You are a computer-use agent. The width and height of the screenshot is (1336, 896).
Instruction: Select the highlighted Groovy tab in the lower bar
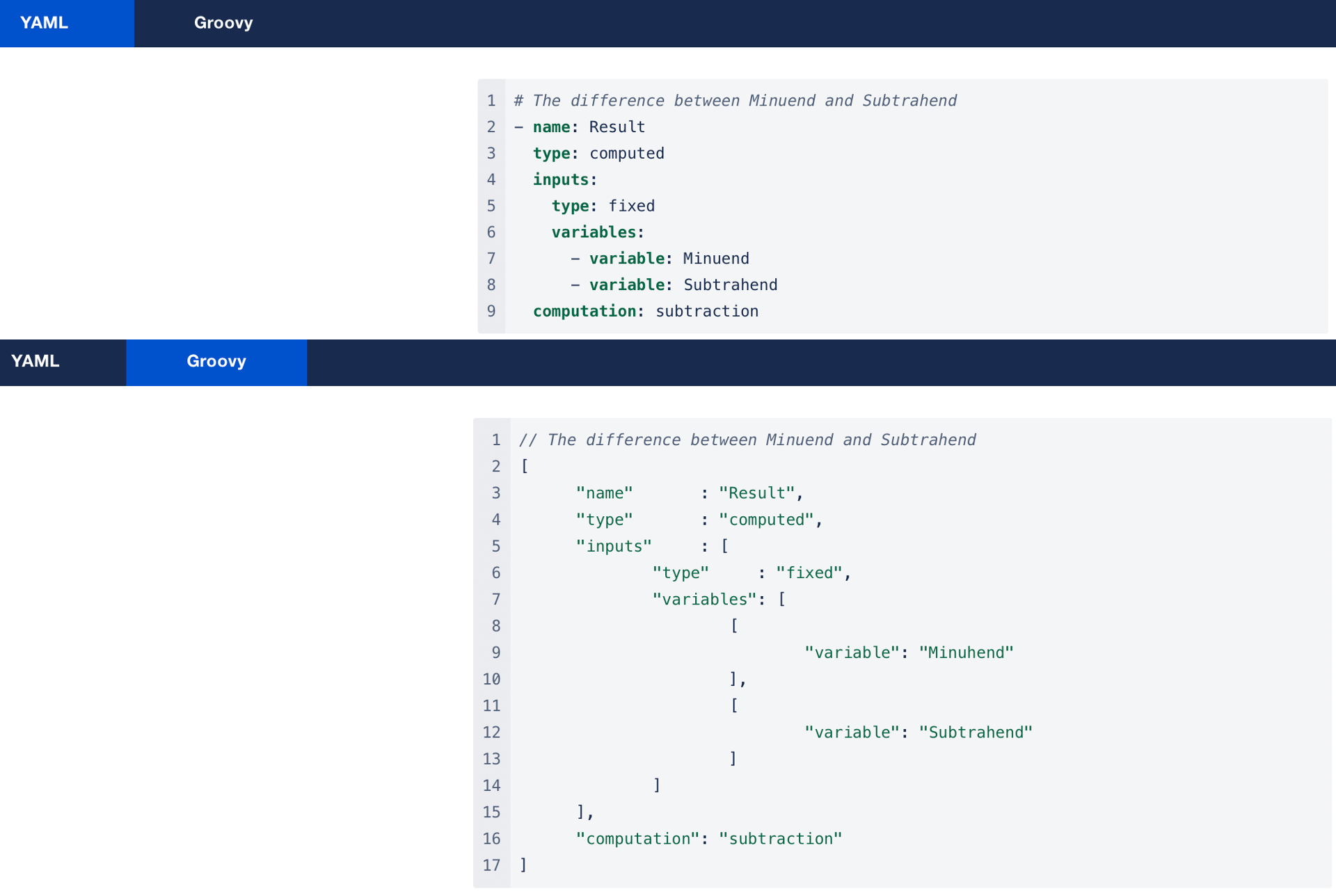[x=216, y=361]
